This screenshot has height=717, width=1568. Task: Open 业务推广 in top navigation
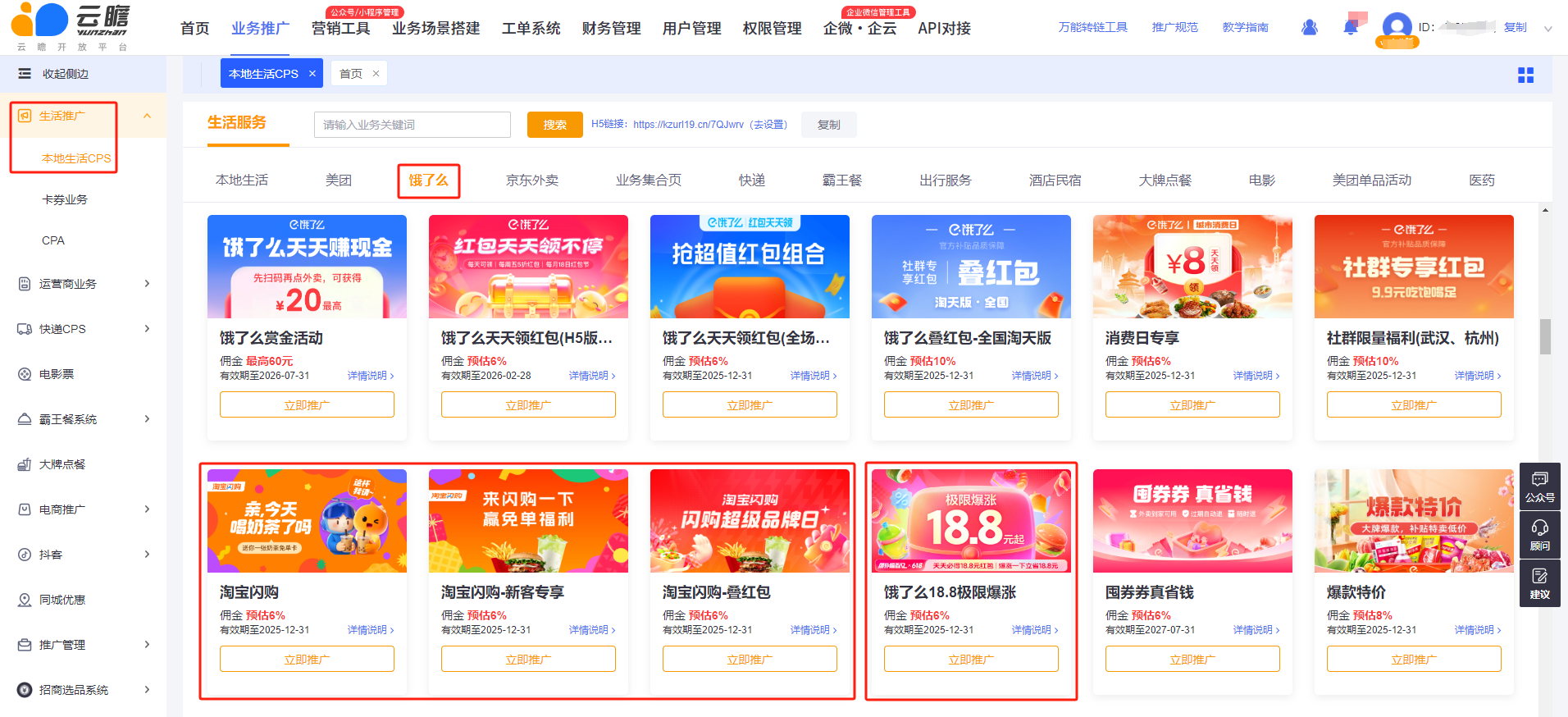[260, 29]
